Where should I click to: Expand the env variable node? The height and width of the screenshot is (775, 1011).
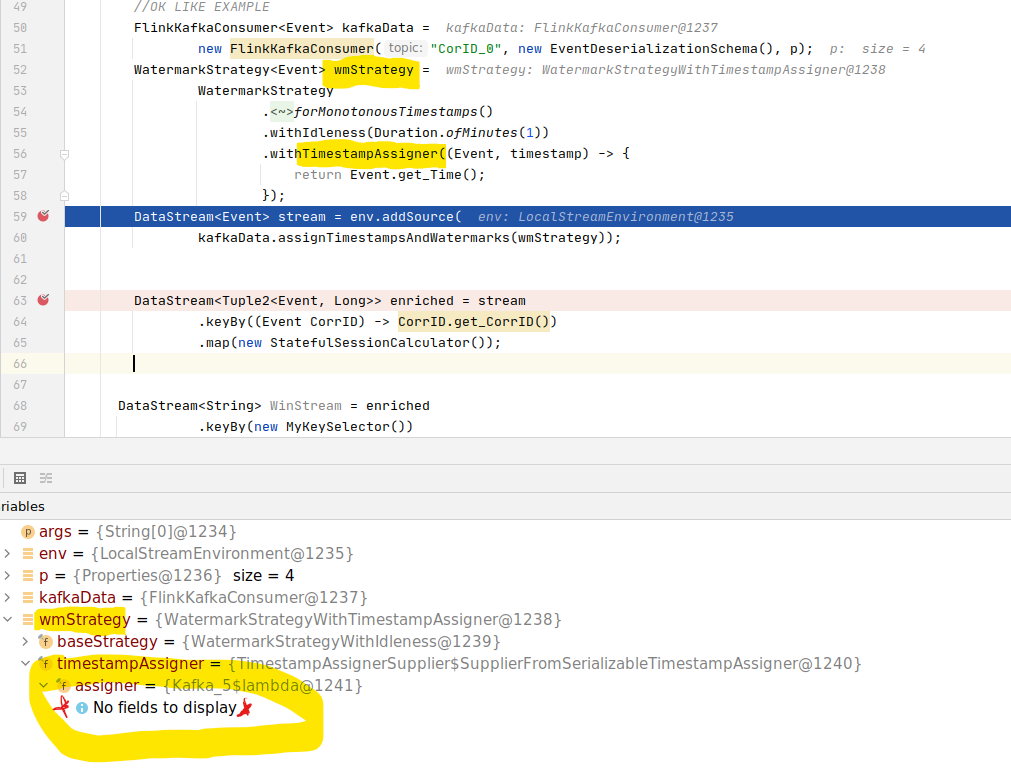8,554
